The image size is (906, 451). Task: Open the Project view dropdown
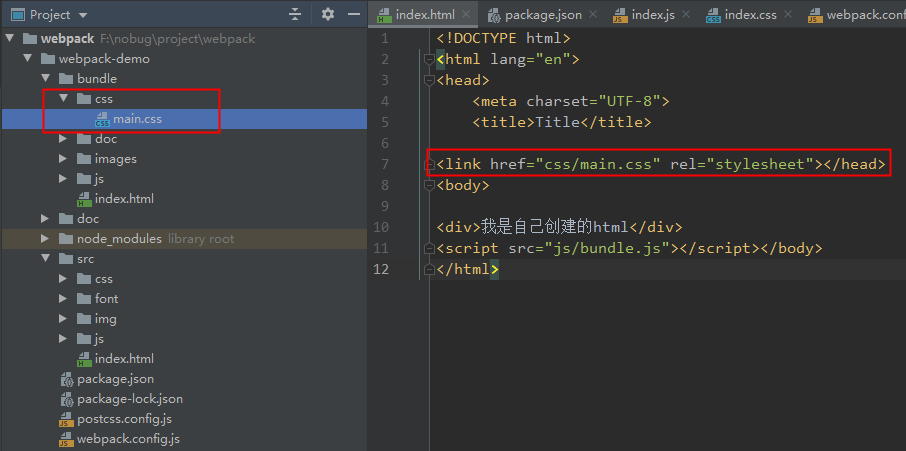[83, 15]
